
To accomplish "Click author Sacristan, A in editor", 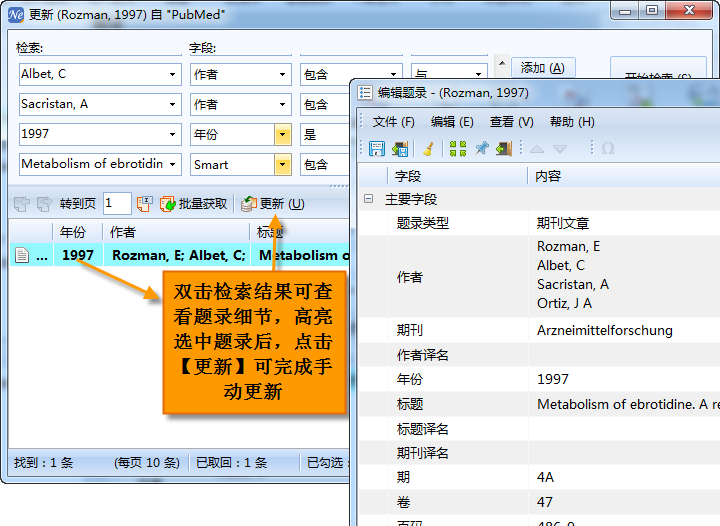I will tap(573, 285).
